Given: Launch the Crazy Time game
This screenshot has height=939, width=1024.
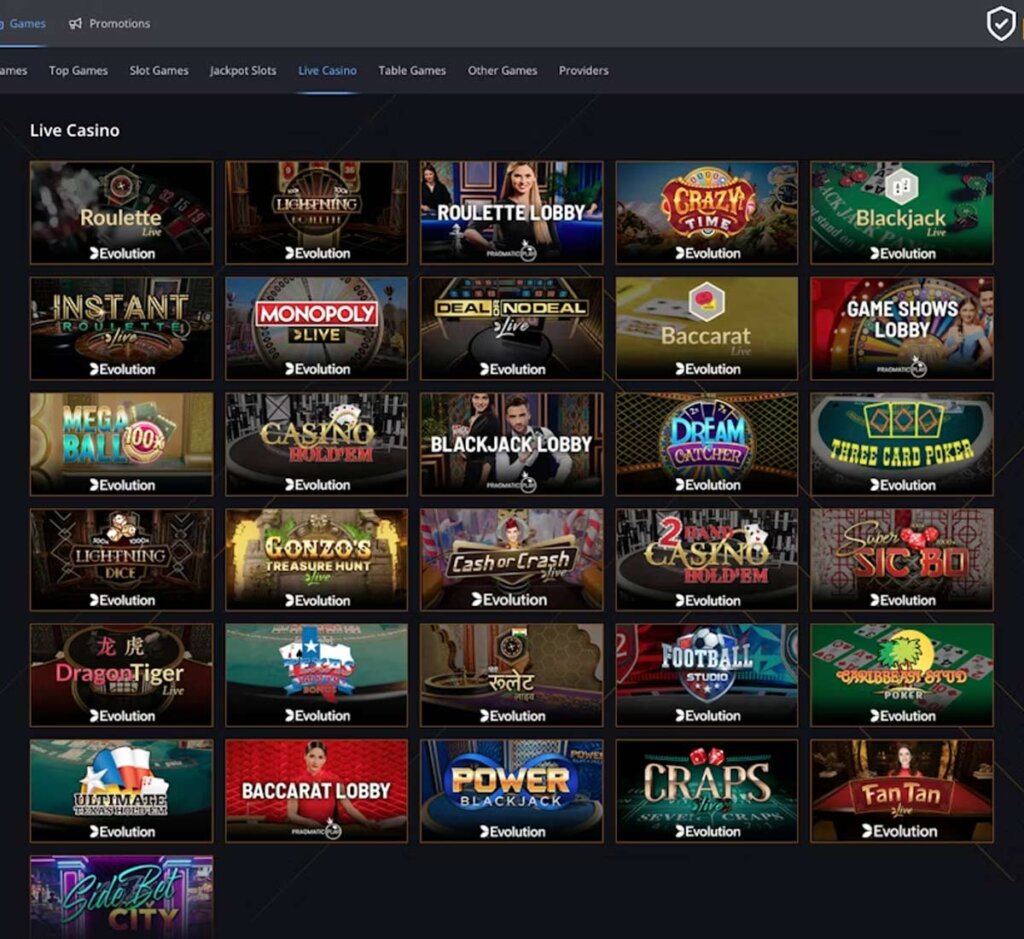Looking at the screenshot, I should (x=706, y=210).
